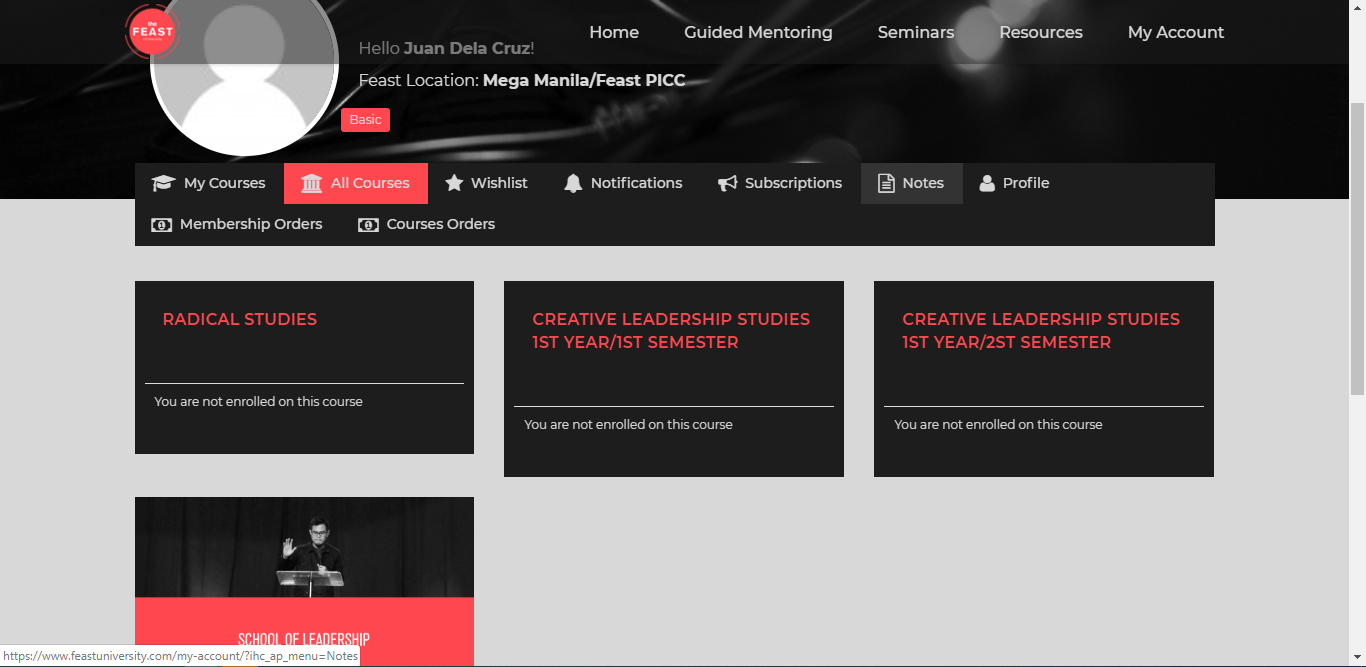Open My Account in top navigation
Screen dimensions: 1366x667
point(1176,32)
